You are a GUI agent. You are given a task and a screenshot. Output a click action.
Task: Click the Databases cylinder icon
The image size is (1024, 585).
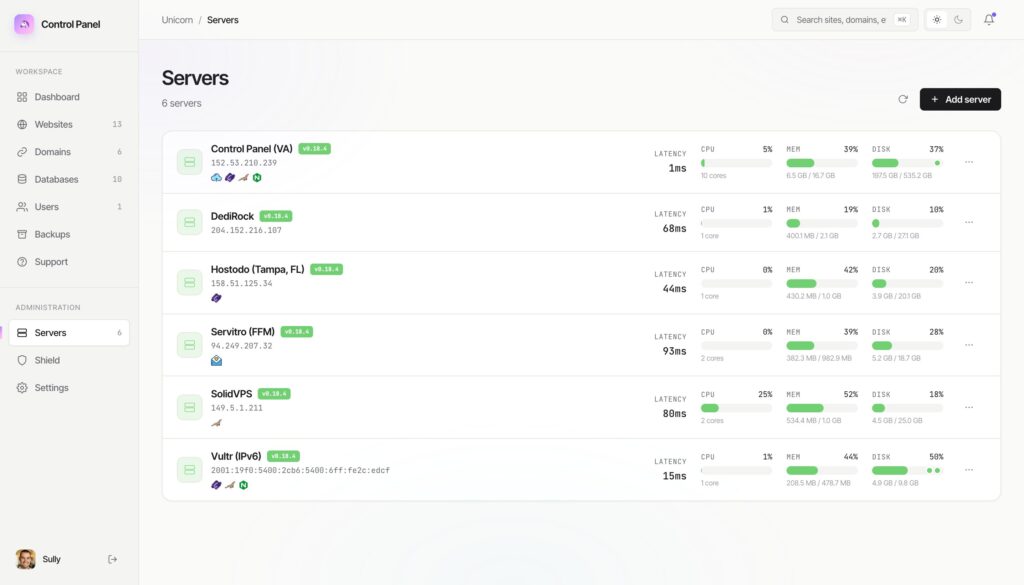tap(22, 179)
